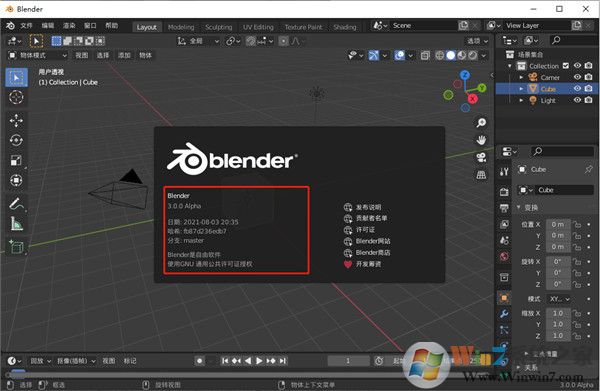
Task: Select the Transform tool
Action: (16, 180)
